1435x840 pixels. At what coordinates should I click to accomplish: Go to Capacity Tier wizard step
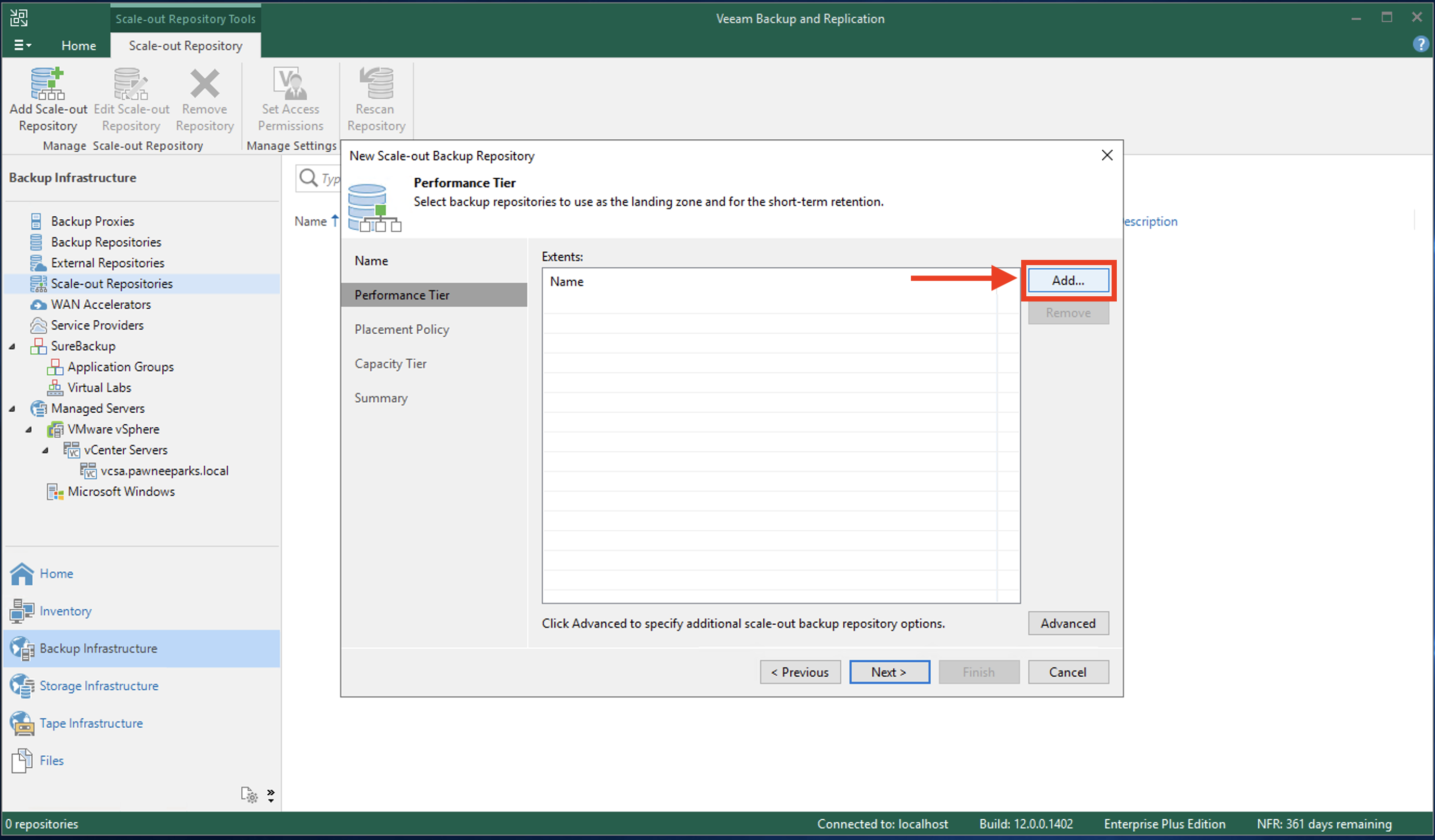(390, 363)
